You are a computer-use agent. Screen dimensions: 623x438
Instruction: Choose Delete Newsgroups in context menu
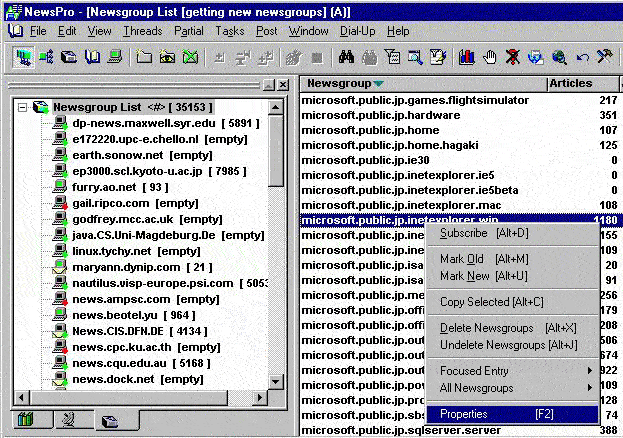click(x=513, y=328)
